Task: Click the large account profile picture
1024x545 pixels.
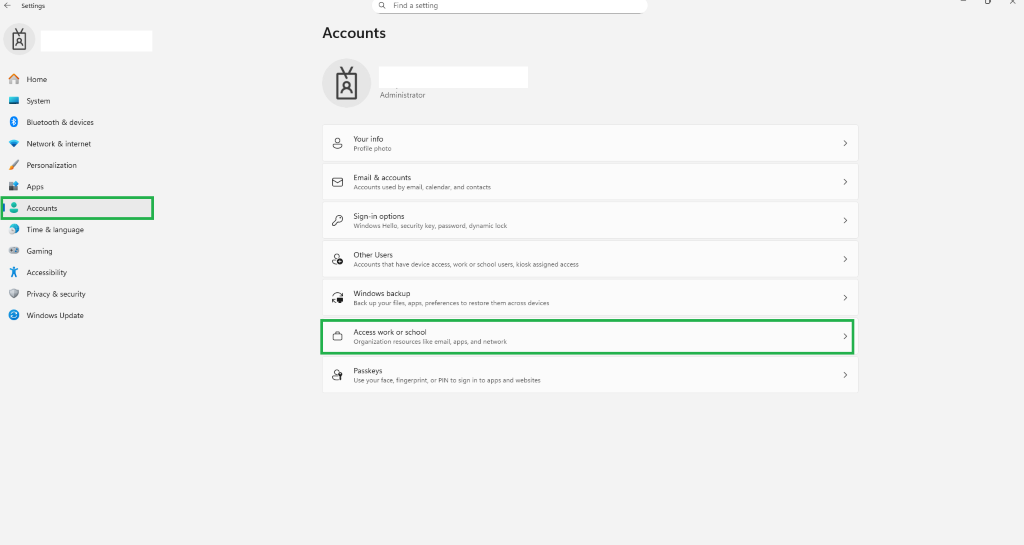Action: point(347,83)
